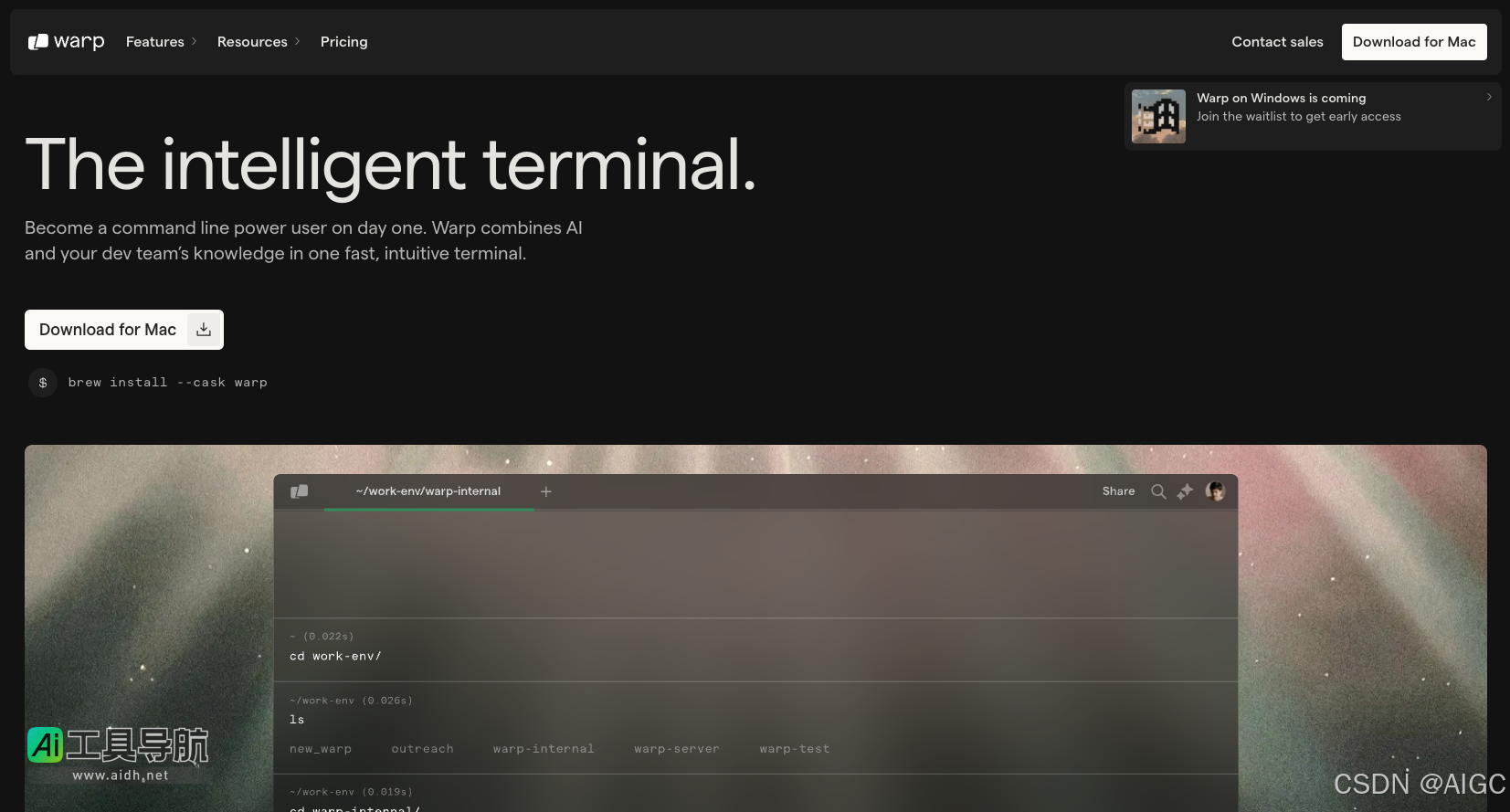The image size is (1510, 812).
Task: Click Contact sales link
Action: click(x=1277, y=42)
